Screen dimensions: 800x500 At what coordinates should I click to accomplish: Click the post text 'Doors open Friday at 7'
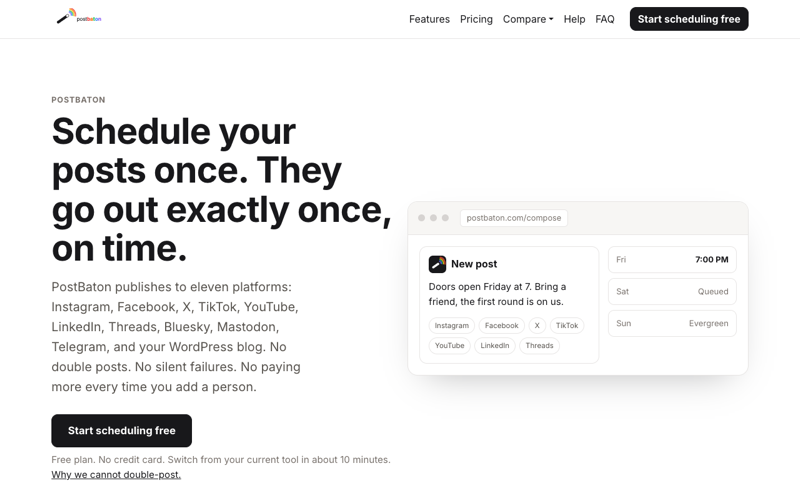[497, 294]
